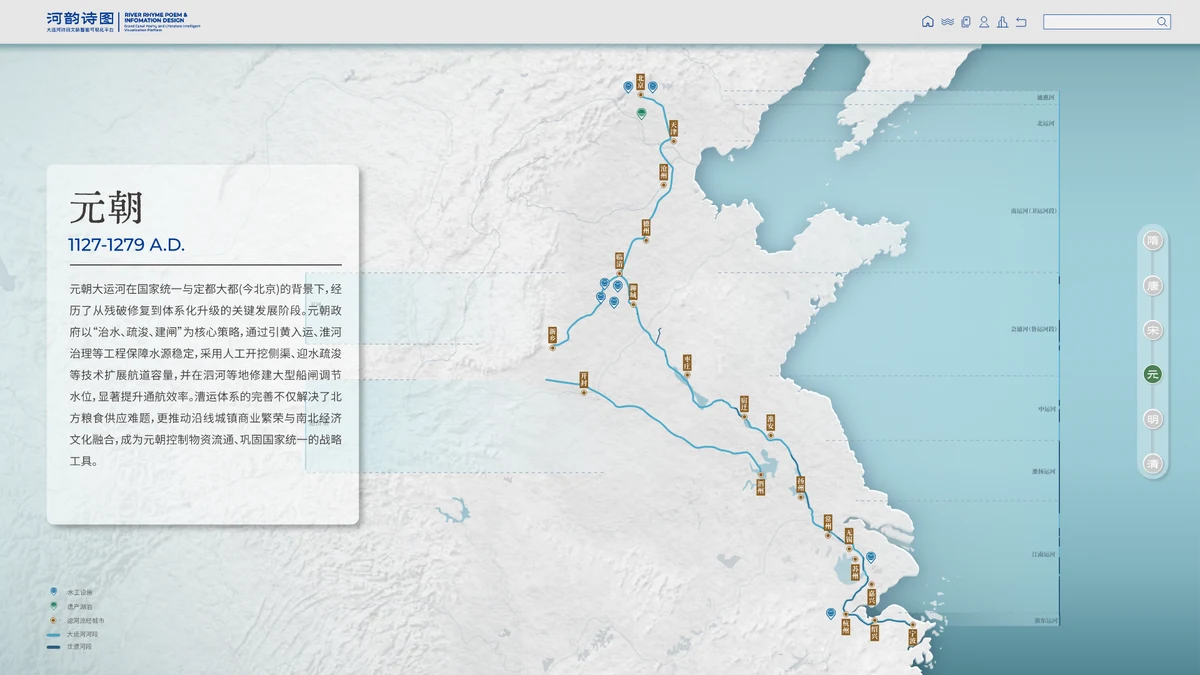Select the 清 dynasty option

[x=1153, y=464]
